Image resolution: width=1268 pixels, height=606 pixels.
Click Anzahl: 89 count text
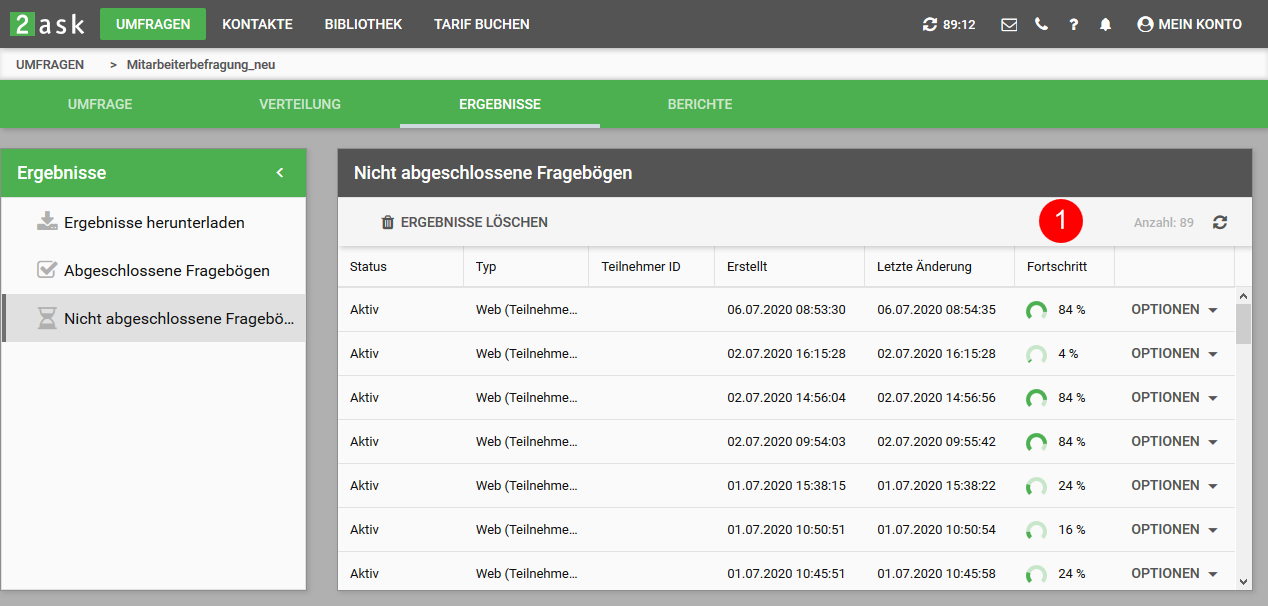coord(1164,222)
